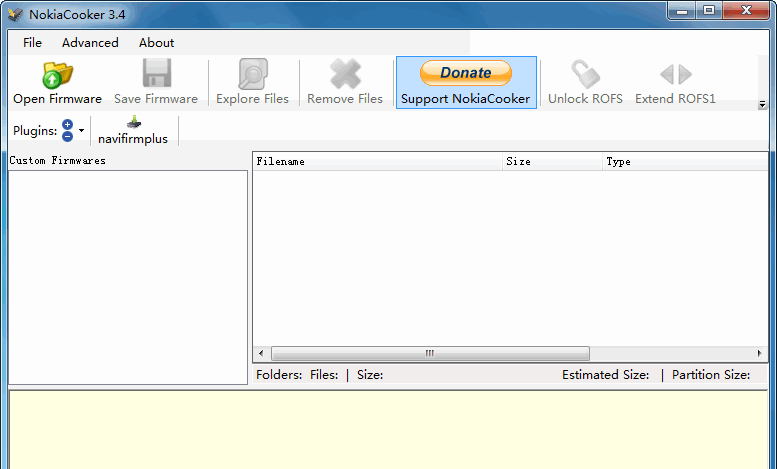Viewport: 777px width, 469px height.
Task: Sort by the Type column header
Action: coord(685,162)
